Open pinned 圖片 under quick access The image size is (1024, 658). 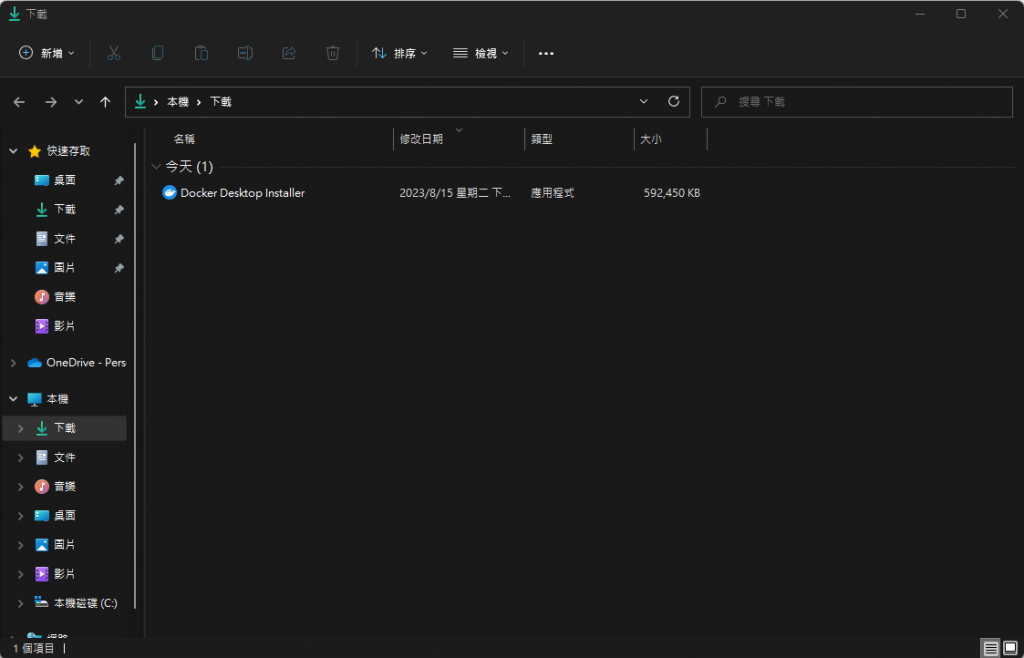click(x=65, y=268)
